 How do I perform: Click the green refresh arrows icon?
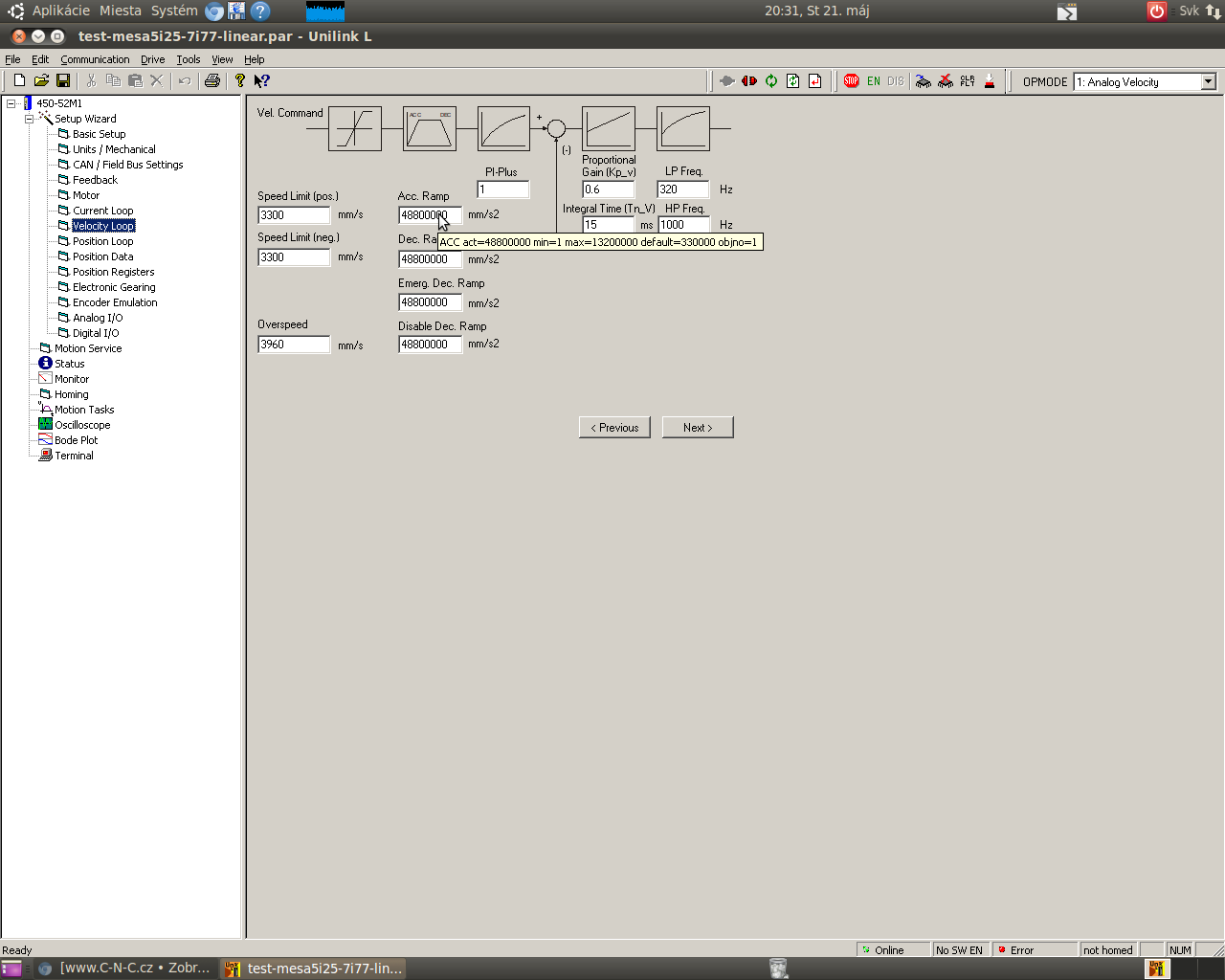pyautogui.click(x=770, y=81)
